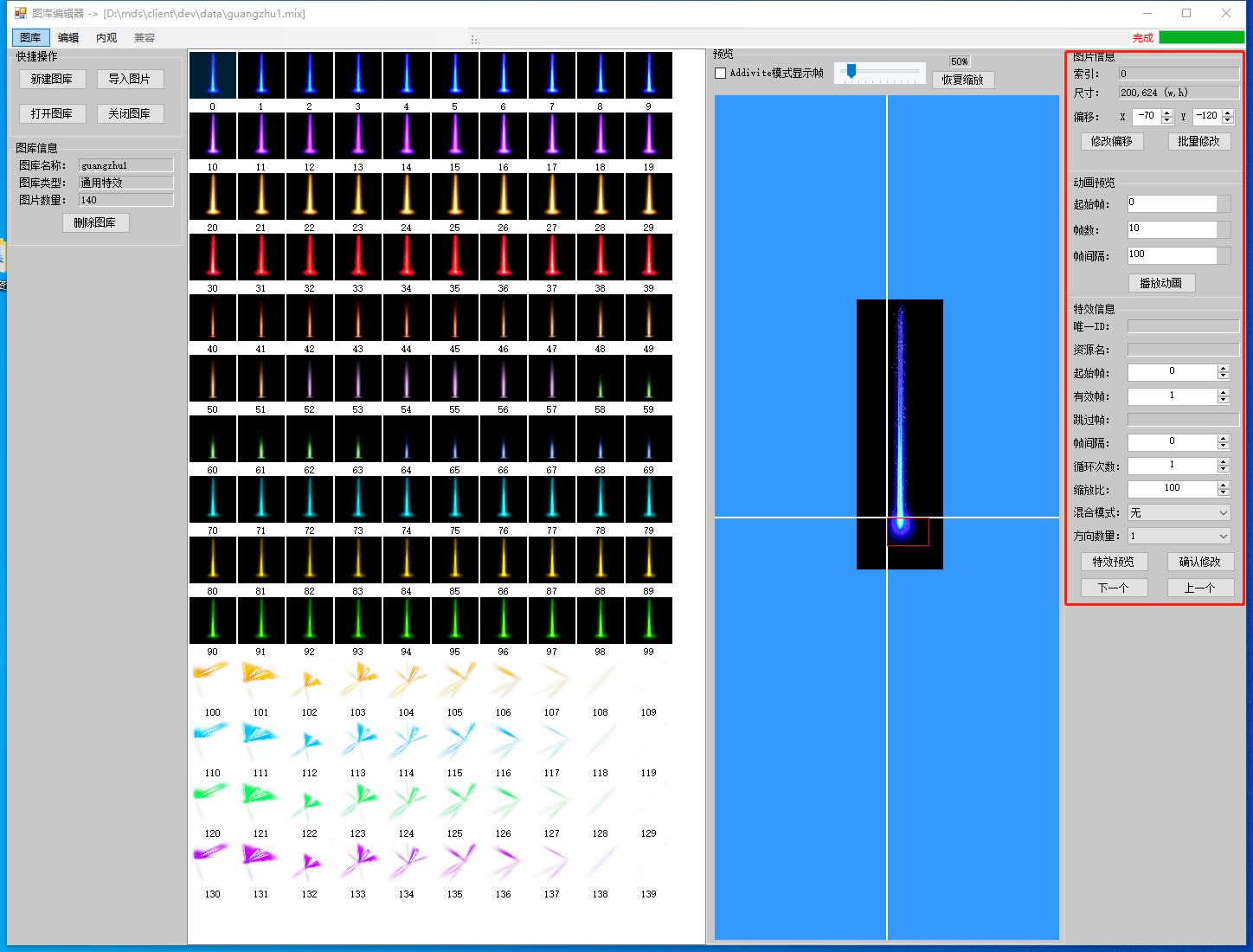The height and width of the screenshot is (952, 1253).
Task: Select green beam thumbnail 93
Action: [x=357, y=621]
